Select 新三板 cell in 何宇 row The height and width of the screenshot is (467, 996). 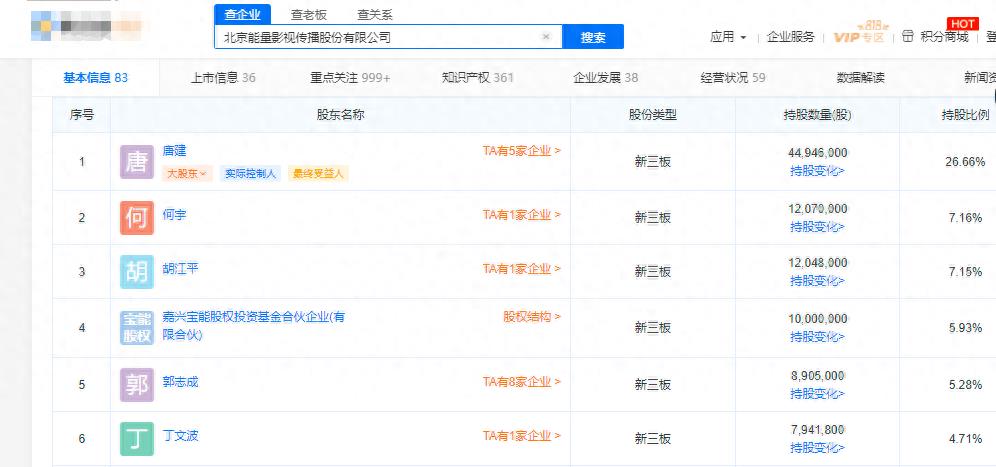click(653, 218)
